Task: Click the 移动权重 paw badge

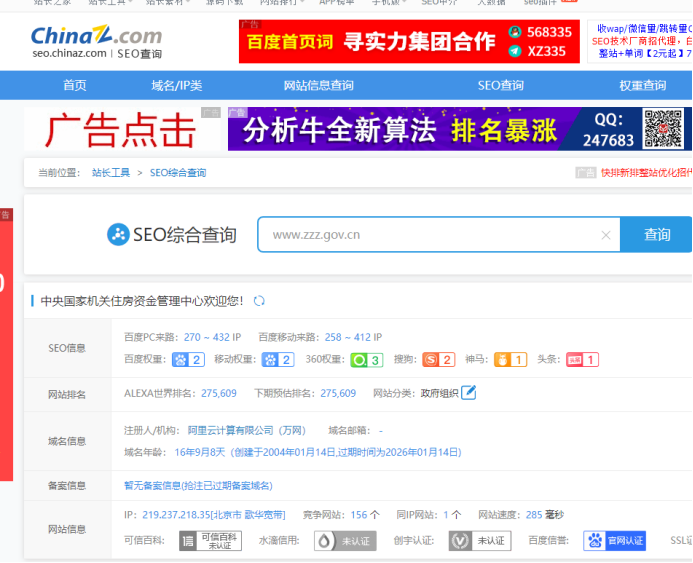Action: click(278, 360)
